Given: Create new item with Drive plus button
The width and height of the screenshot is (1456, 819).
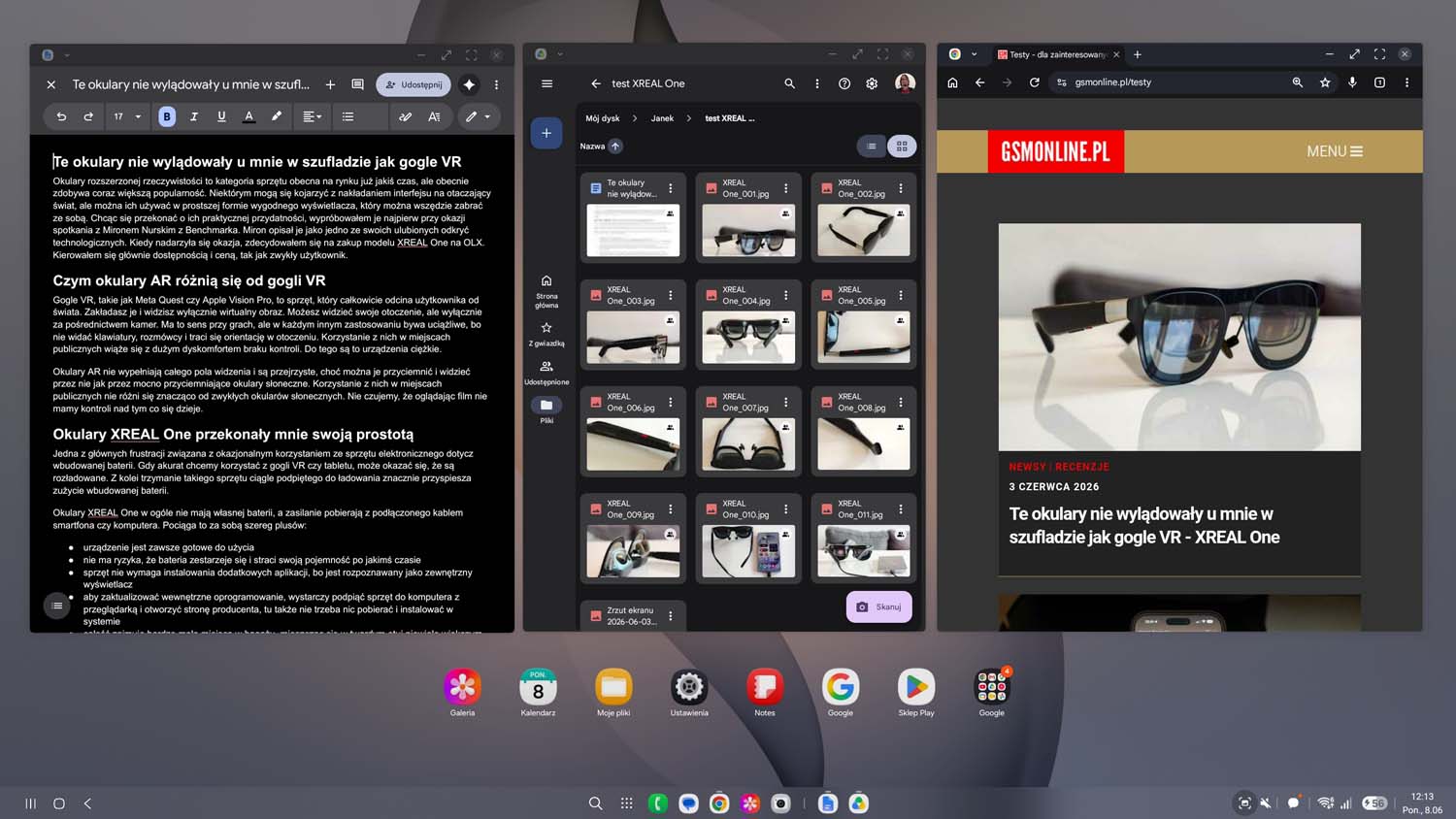Looking at the screenshot, I should 546,133.
